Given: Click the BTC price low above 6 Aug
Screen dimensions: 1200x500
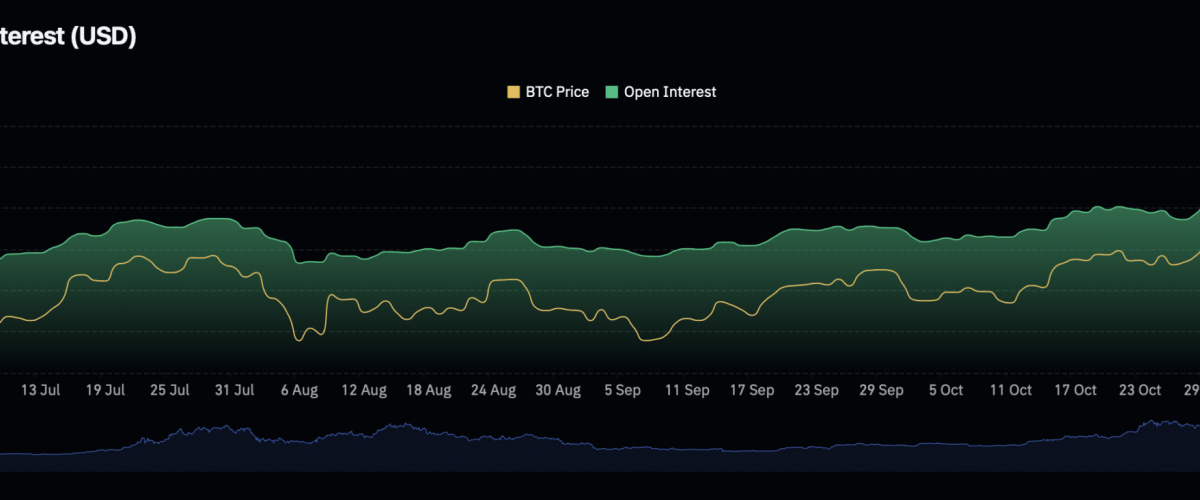Looking at the screenshot, I should 299,340.
